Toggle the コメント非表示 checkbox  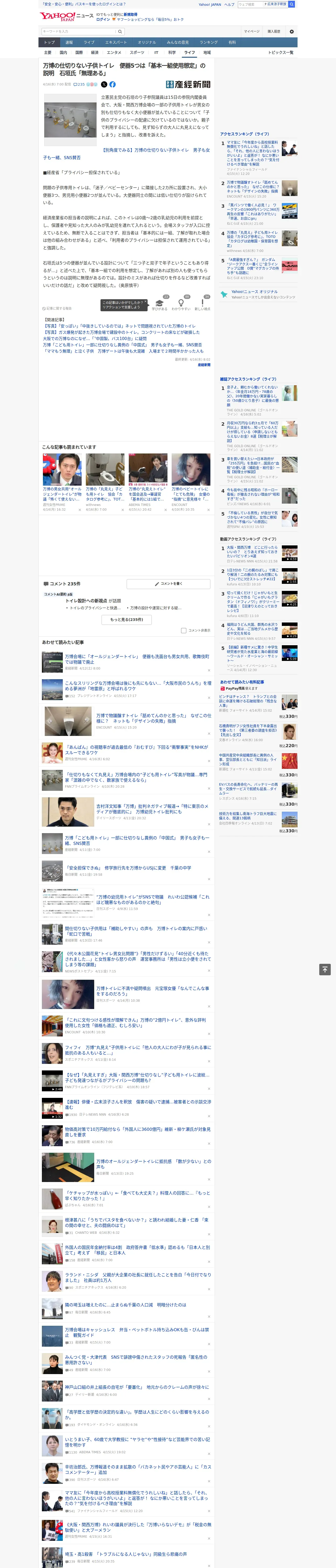[x=183, y=631]
